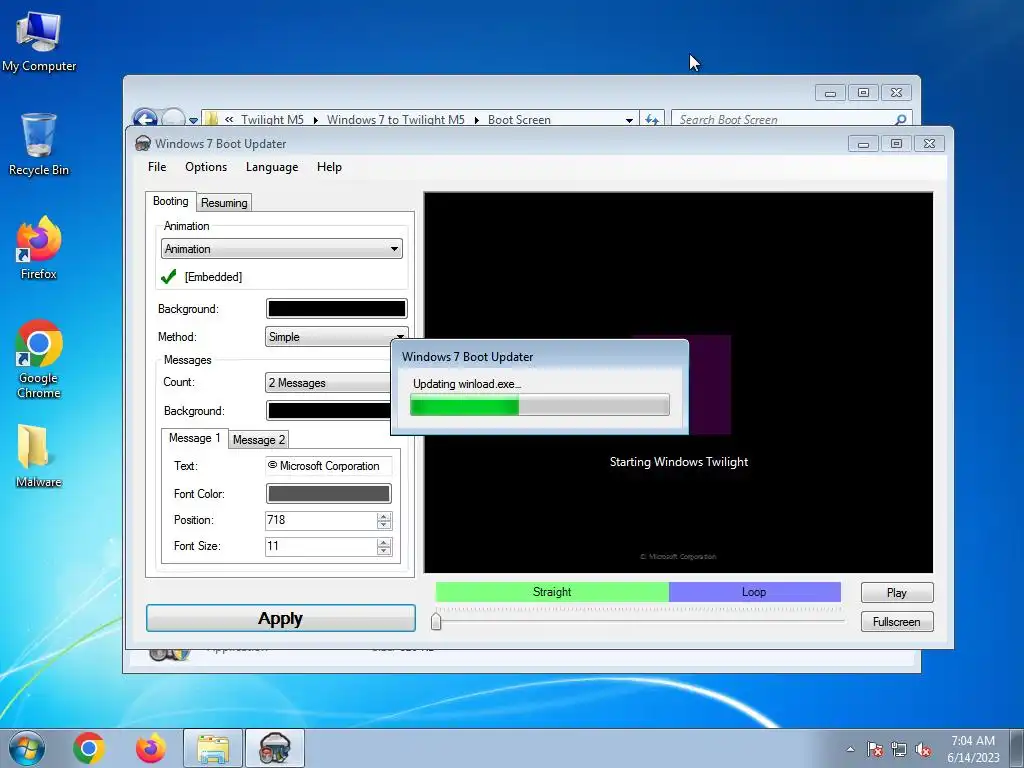The height and width of the screenshot is (768, 1024).
Task: Decrease the Position value with down arrow
Action: point(384,525)
